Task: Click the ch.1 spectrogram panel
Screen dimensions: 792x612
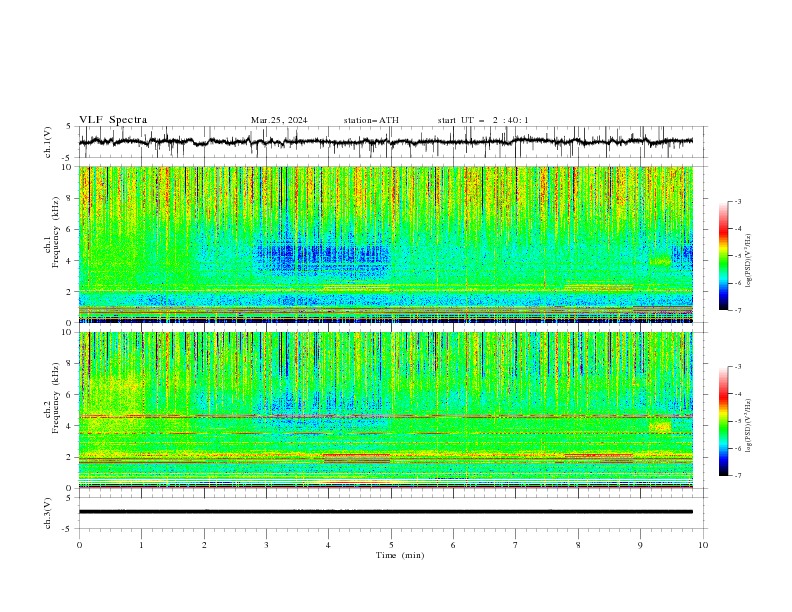Action: point(386,244)
